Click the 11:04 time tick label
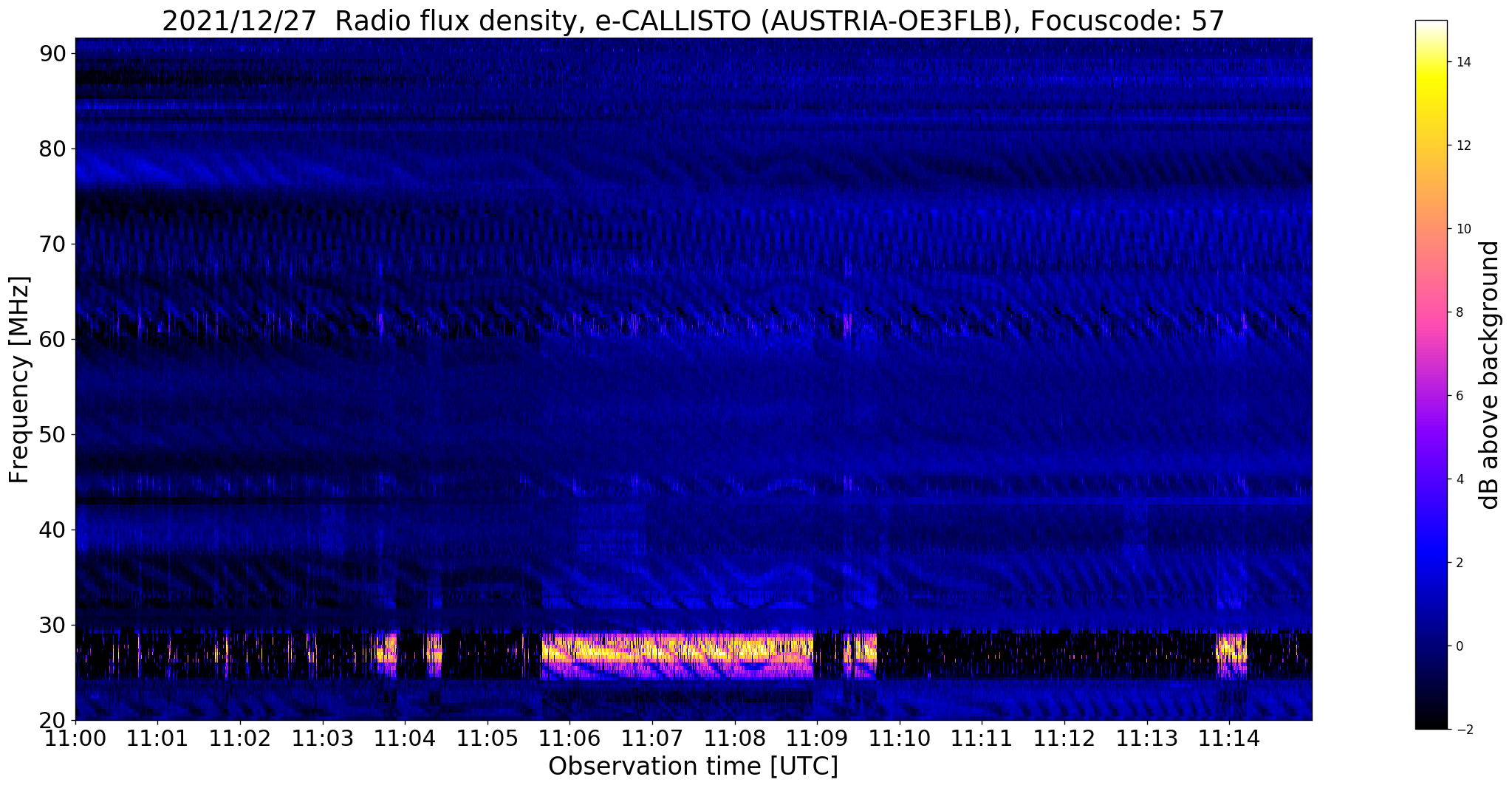The image size is (1512, 788). (x=405, y=738)
